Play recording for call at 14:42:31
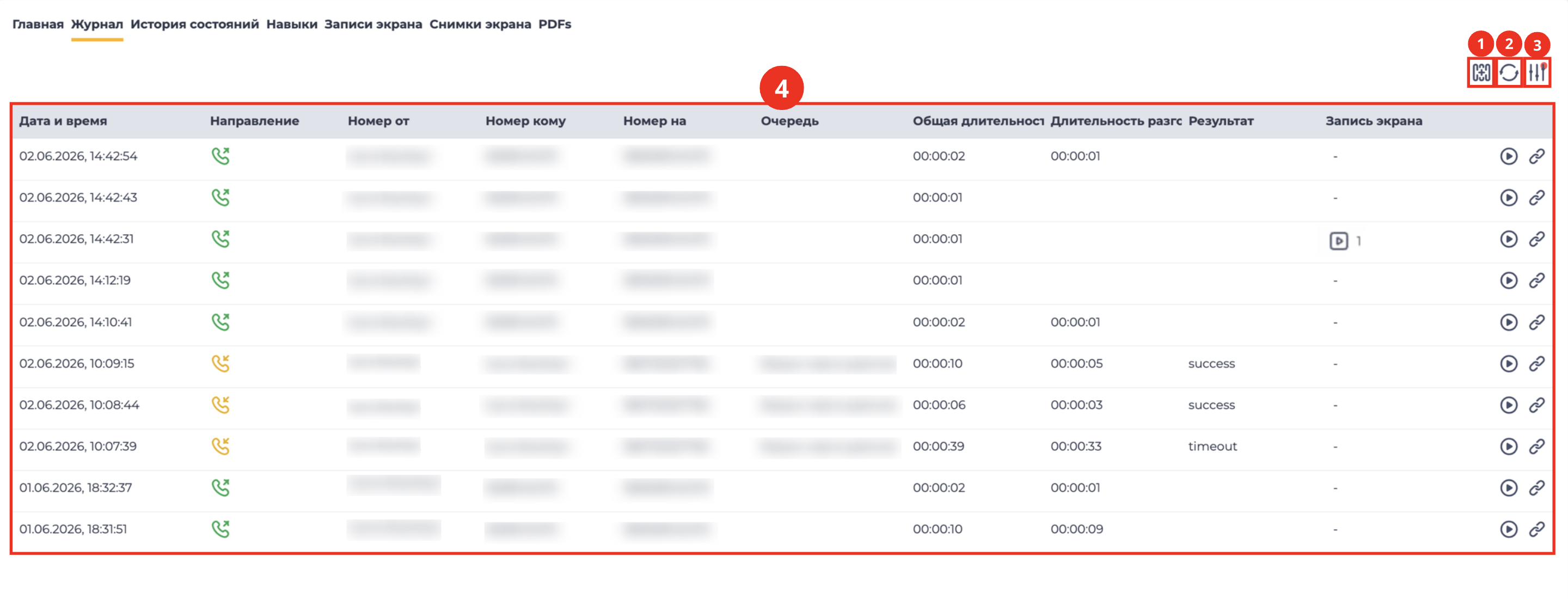1568x599 pixels. (1508, 239)
